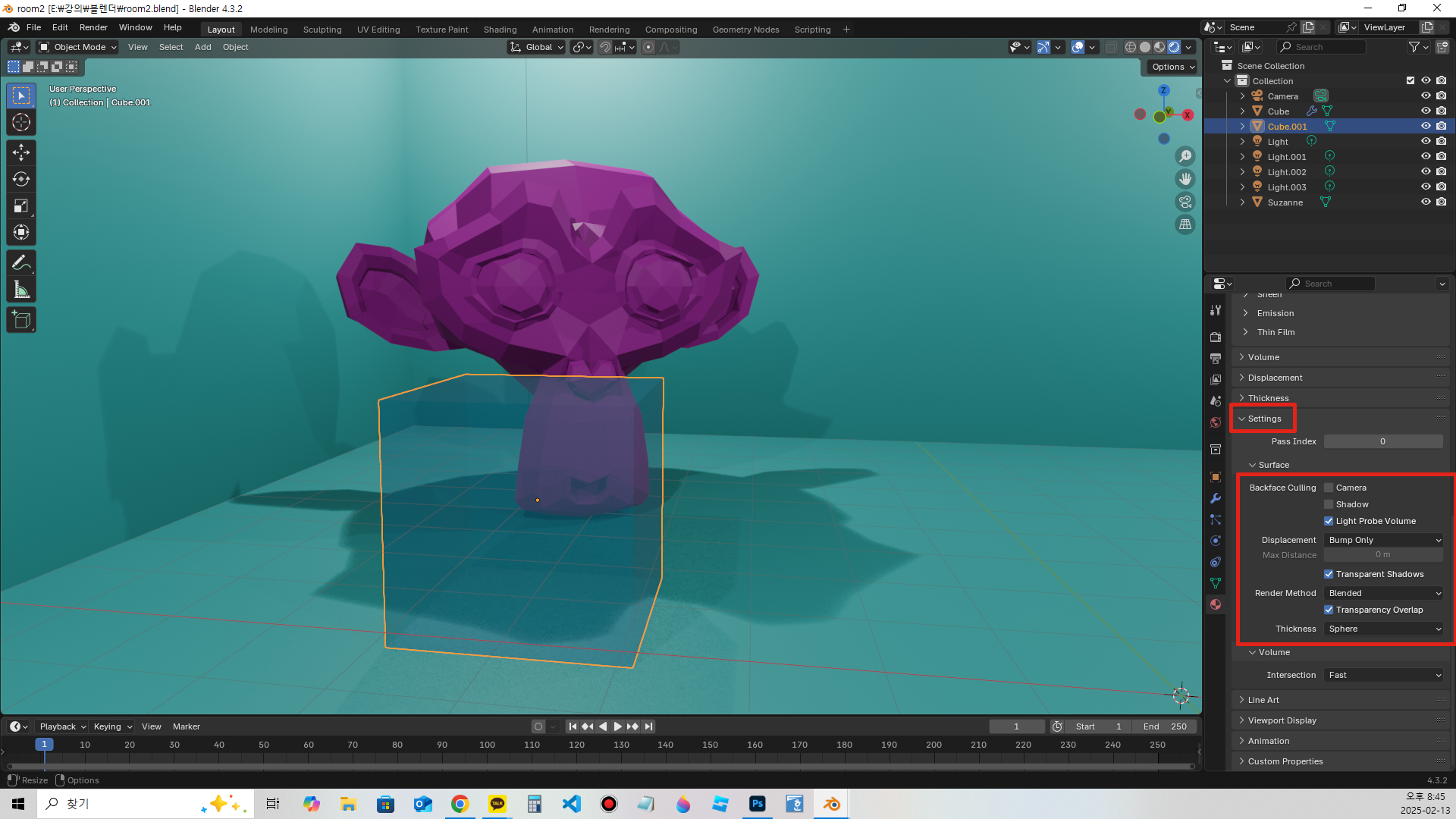Uncheck Transparency Overlap checkbox
Screen dimensions: 1456x819
coord(1329,610)
